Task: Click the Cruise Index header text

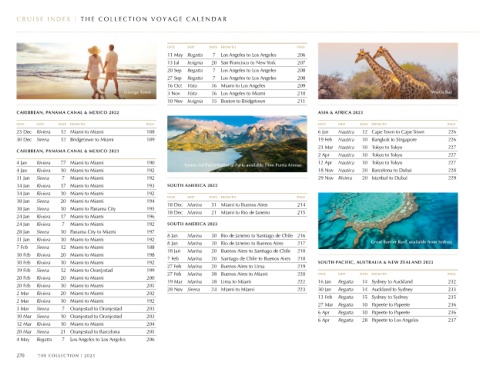Action: (44, 19)
